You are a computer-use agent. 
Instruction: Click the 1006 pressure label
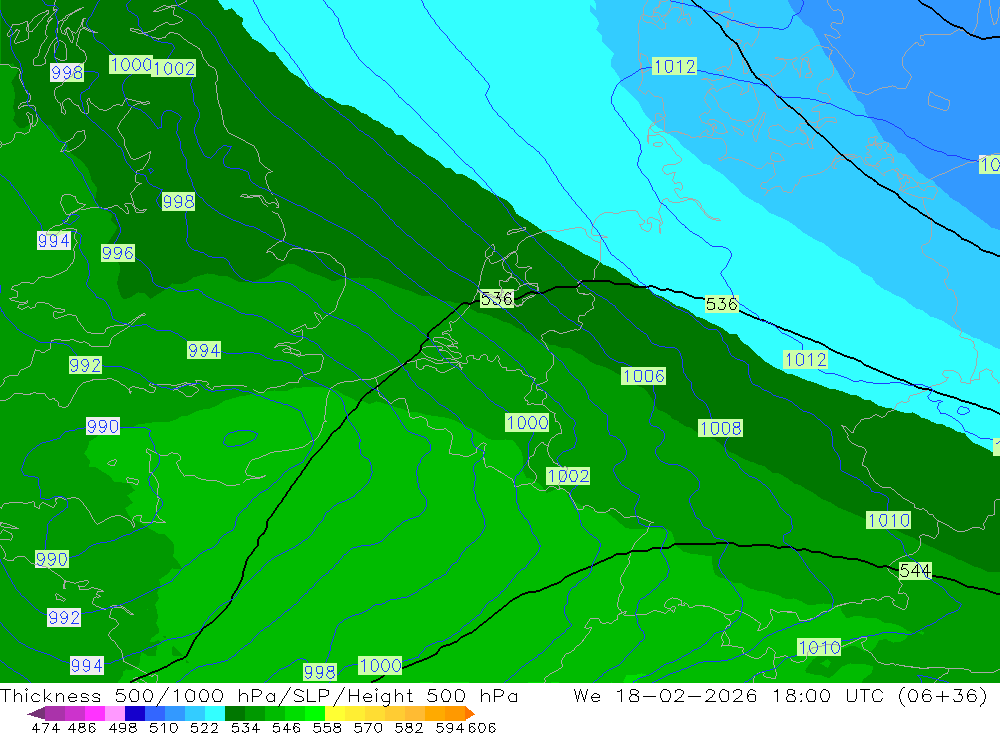click(x=643, y=376)
